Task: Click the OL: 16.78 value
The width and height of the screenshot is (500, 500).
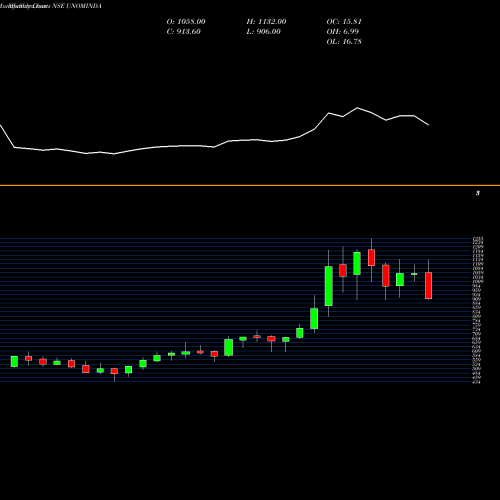Action: 344,42
